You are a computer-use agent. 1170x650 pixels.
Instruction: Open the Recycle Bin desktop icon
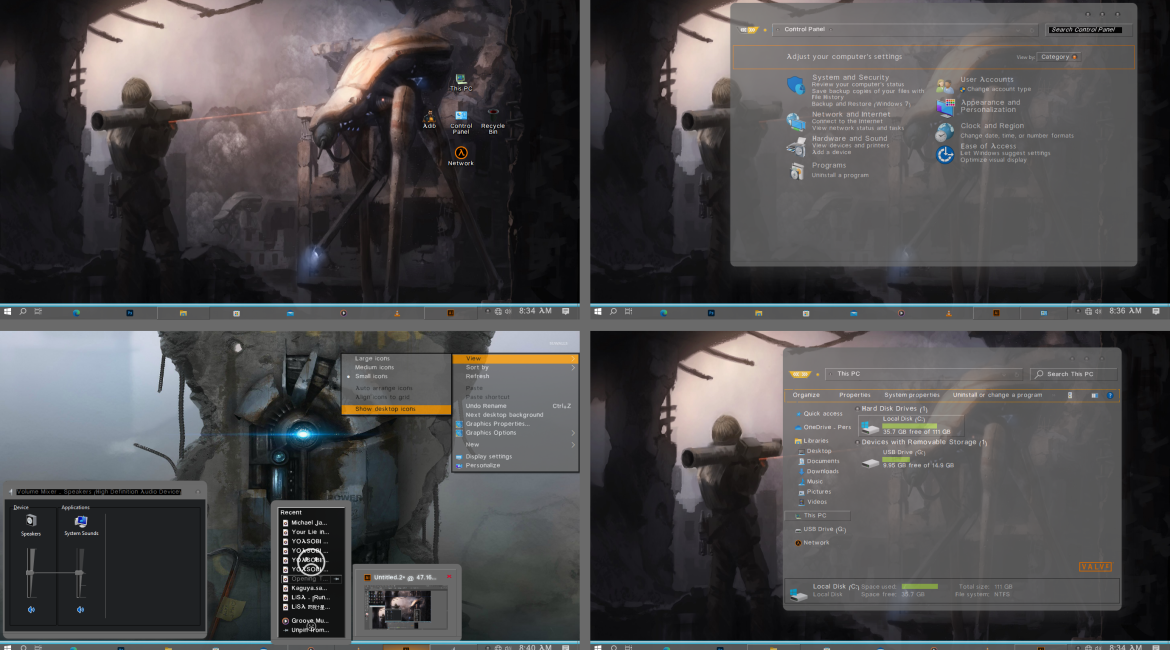(x=493, y=114)
